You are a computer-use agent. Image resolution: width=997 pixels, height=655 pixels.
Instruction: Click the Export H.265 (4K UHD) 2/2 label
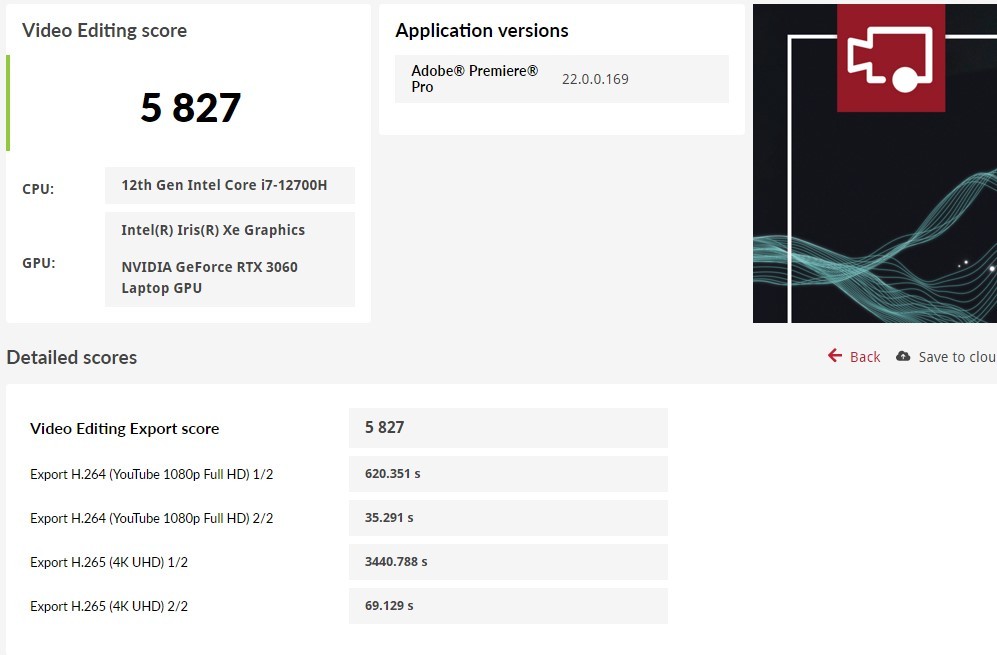click(x=109, y=606)
